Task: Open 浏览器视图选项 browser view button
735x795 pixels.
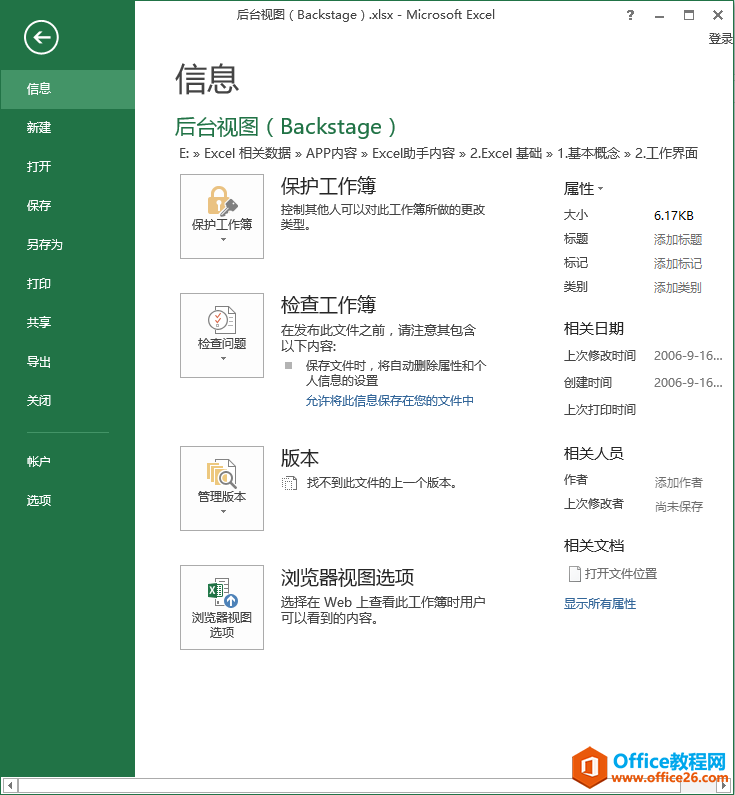Action: (222, 607)
